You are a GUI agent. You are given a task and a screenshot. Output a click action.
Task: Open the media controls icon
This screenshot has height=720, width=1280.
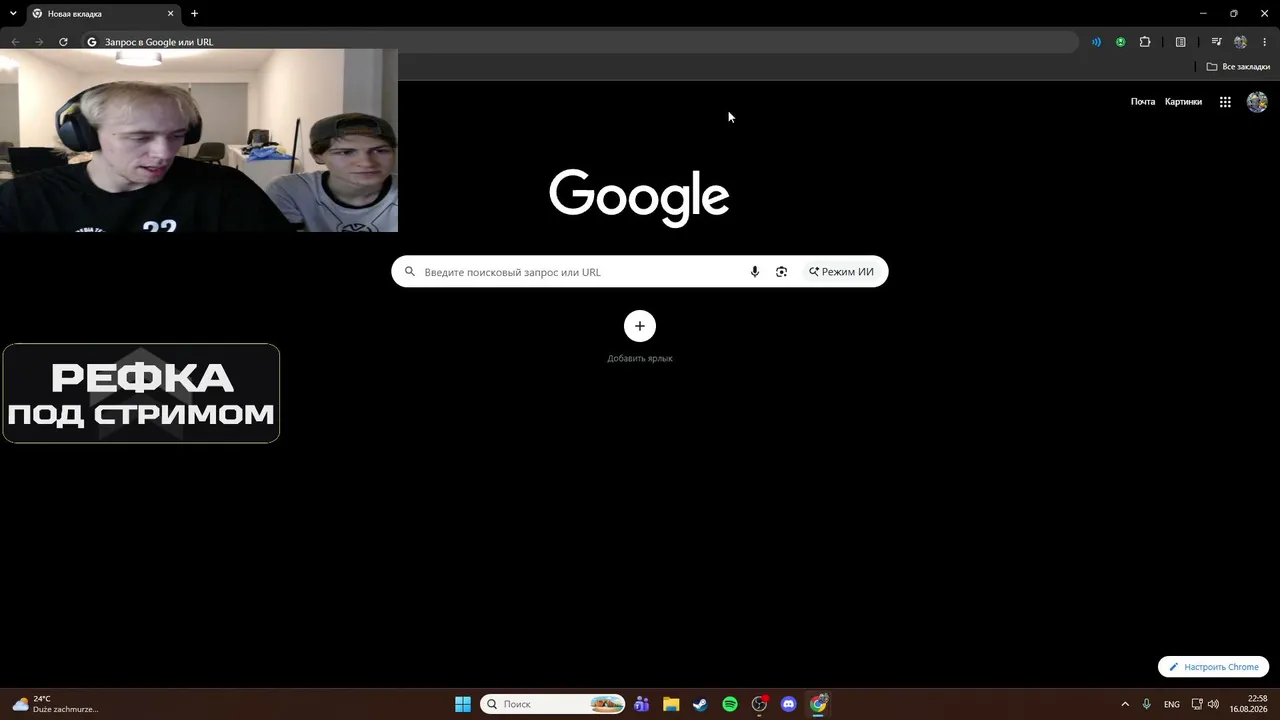pyautogui.click(x=1216, y=42)
